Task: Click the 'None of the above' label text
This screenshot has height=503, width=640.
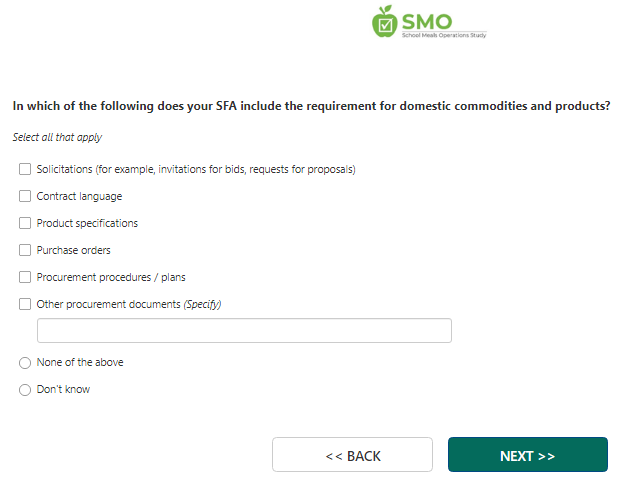Action: click(80, 363)
